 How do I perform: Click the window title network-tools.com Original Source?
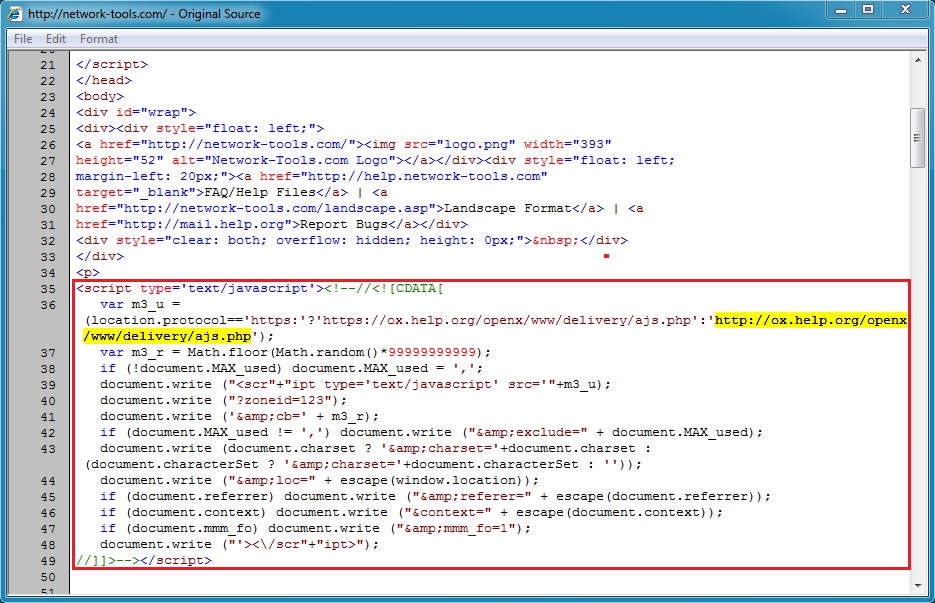[x=144, y=14]
